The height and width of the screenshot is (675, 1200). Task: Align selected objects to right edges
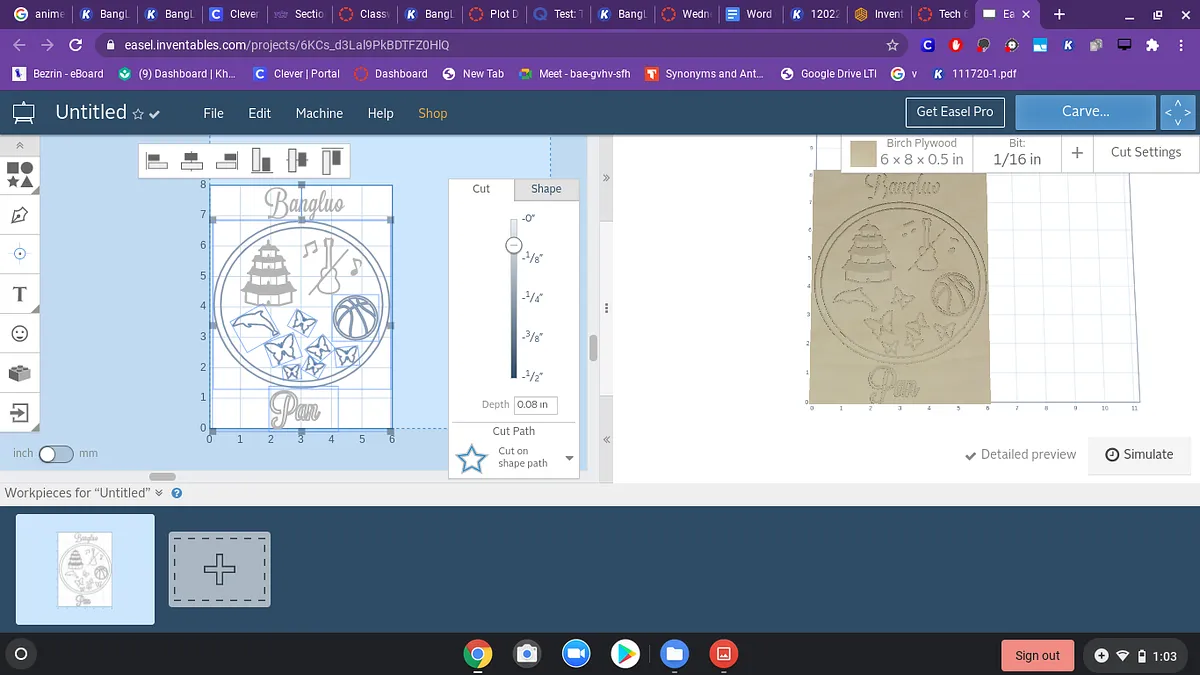[x=227, y=159]
